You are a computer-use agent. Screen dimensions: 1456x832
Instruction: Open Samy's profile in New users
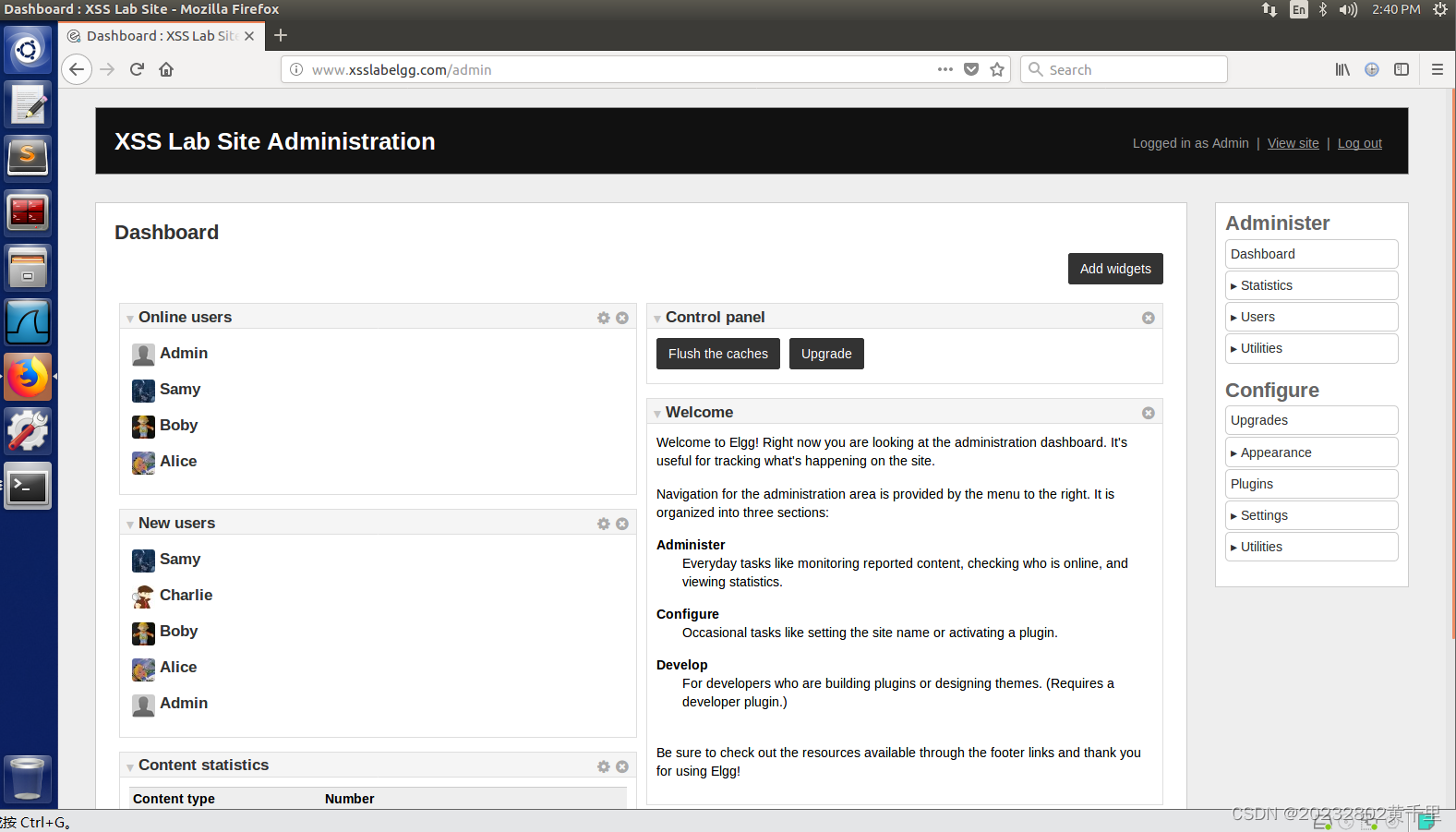(x=180, y=560)
